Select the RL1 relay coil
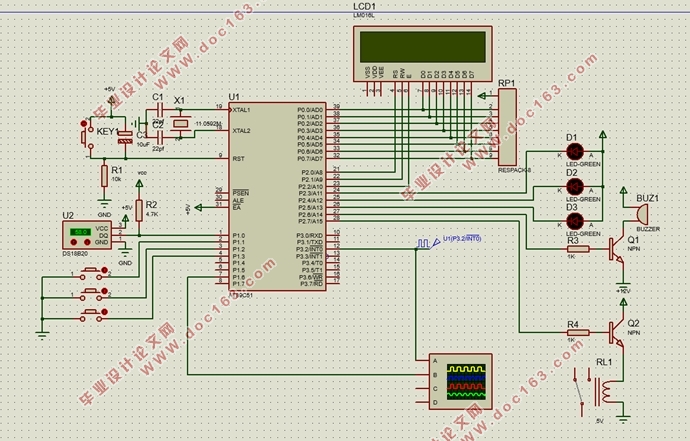Viewport: 690px width, 441px height. coord(603,392)
